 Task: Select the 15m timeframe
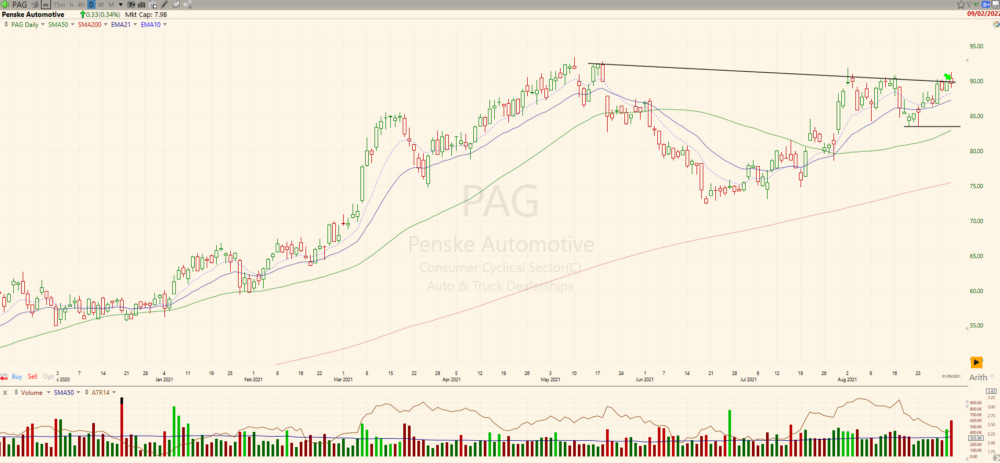(59, 4)
